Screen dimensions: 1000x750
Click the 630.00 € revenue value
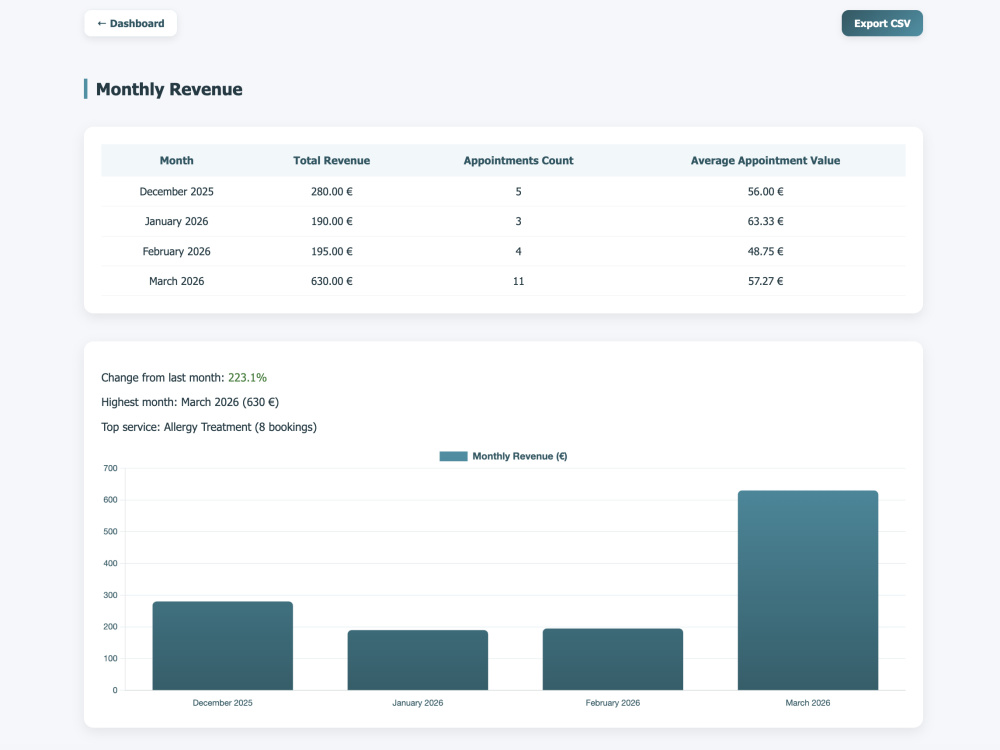[332, 281]
